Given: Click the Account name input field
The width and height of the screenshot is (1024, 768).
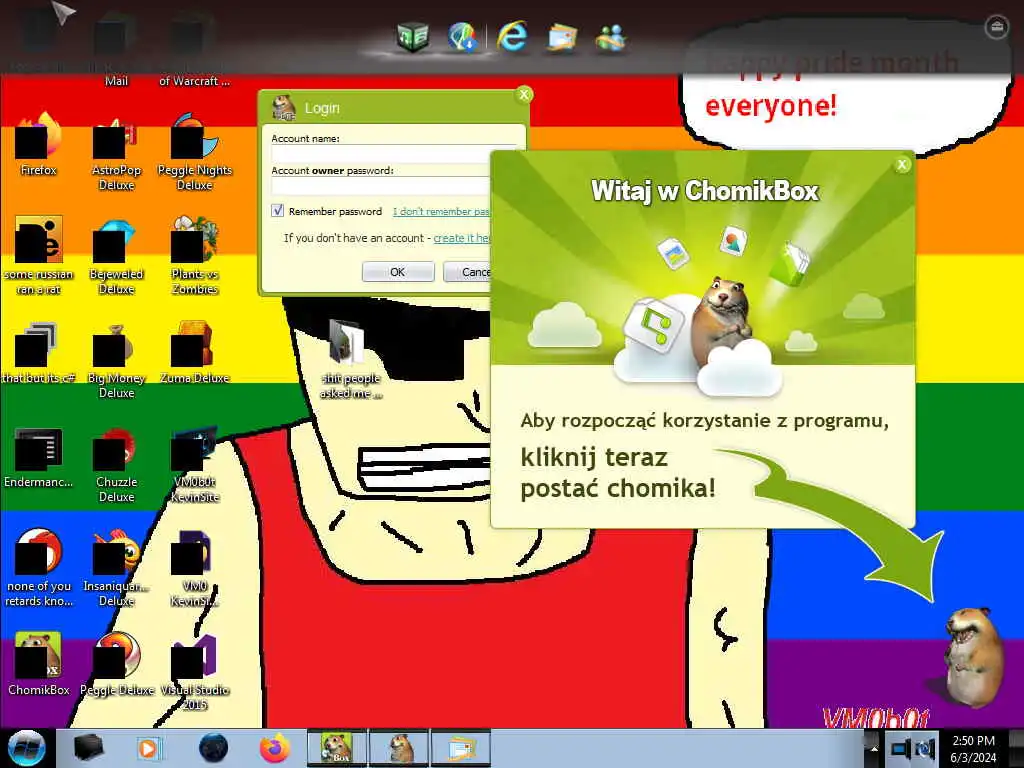Looking at the screenshot, I should pos(394,154).
